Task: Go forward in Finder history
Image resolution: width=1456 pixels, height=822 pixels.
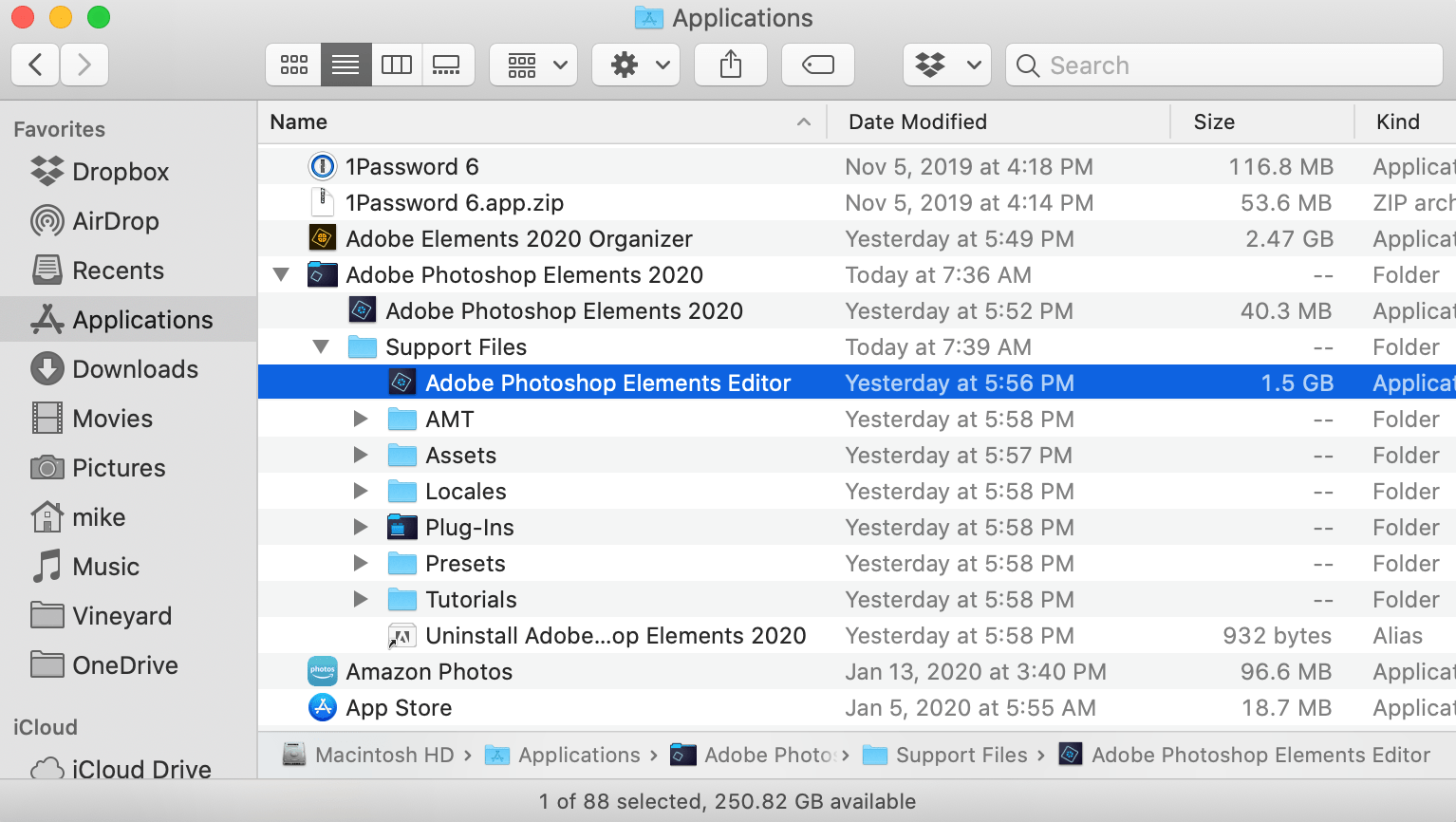Action: [84, 65]
